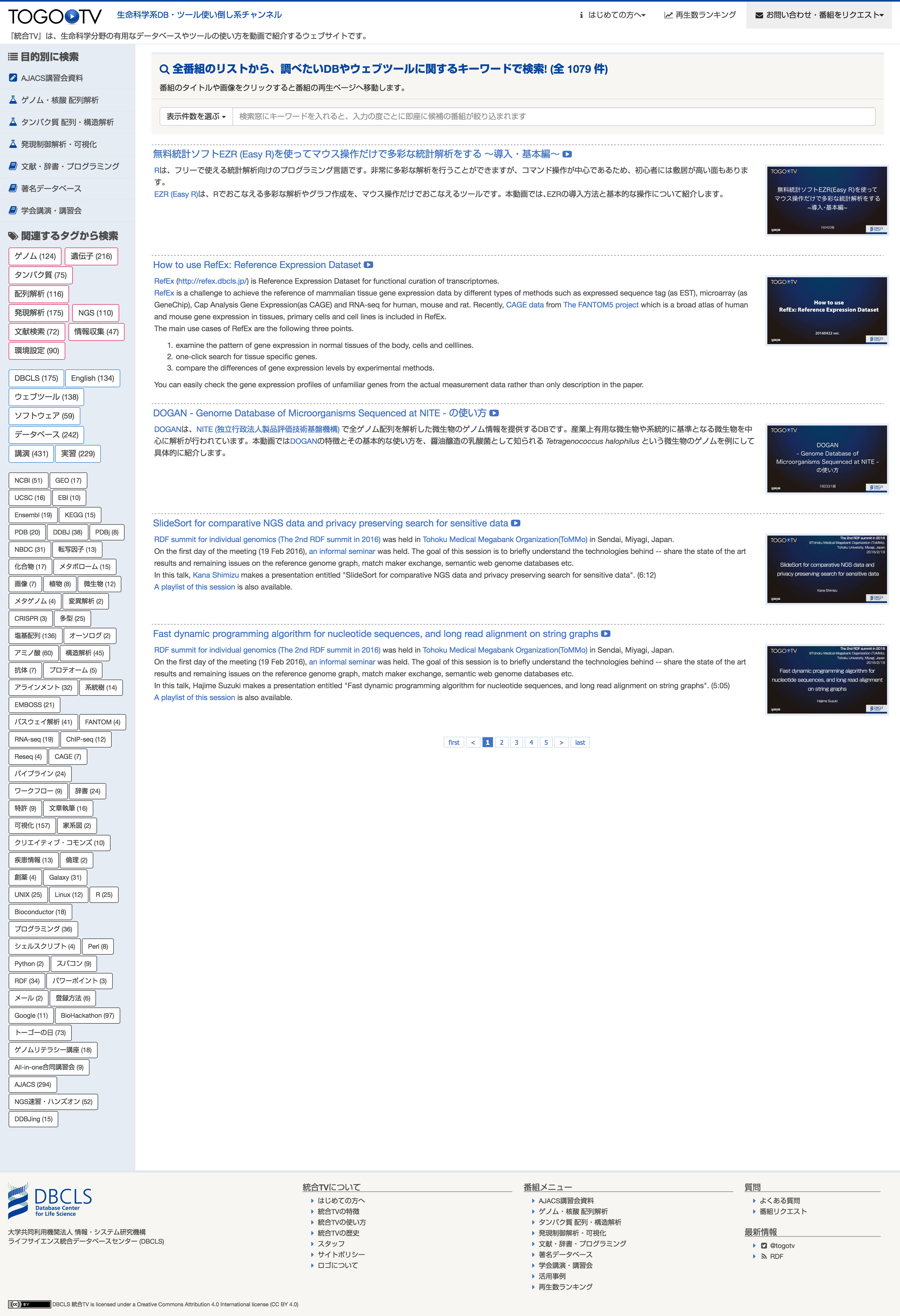Select 学会講演・講習会 in the sidebar
Viewport: 900px width, 1316px height.
pyautogui.click(x=50, y=210)
